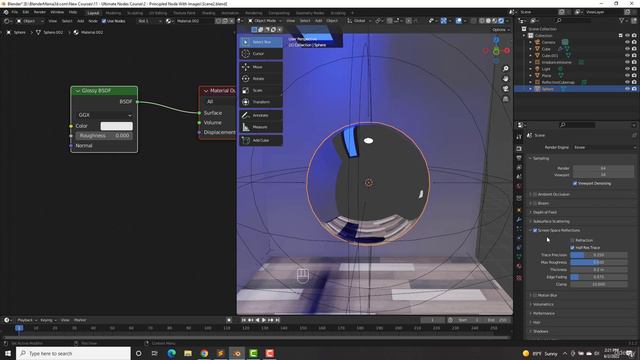The image size is (640, 360).
Task: Enable Motion Blur checkbox
Action: [x=535, y=295]
